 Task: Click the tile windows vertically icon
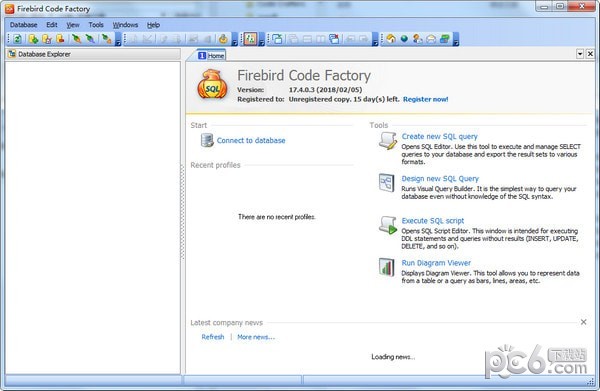321,39
